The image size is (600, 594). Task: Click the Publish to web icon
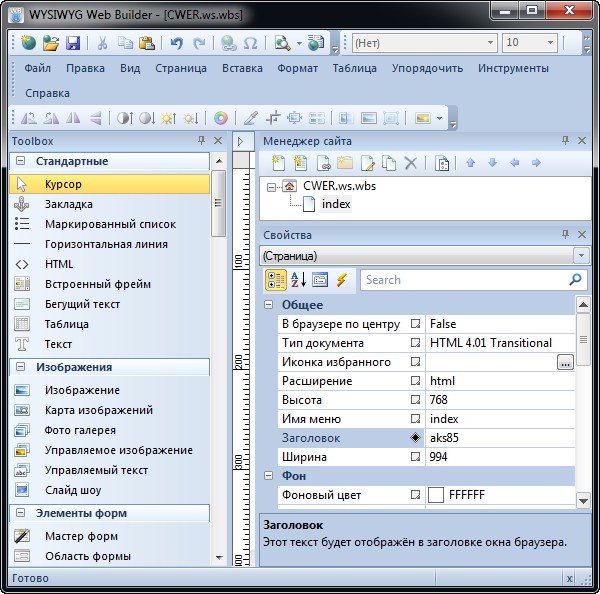316,43
